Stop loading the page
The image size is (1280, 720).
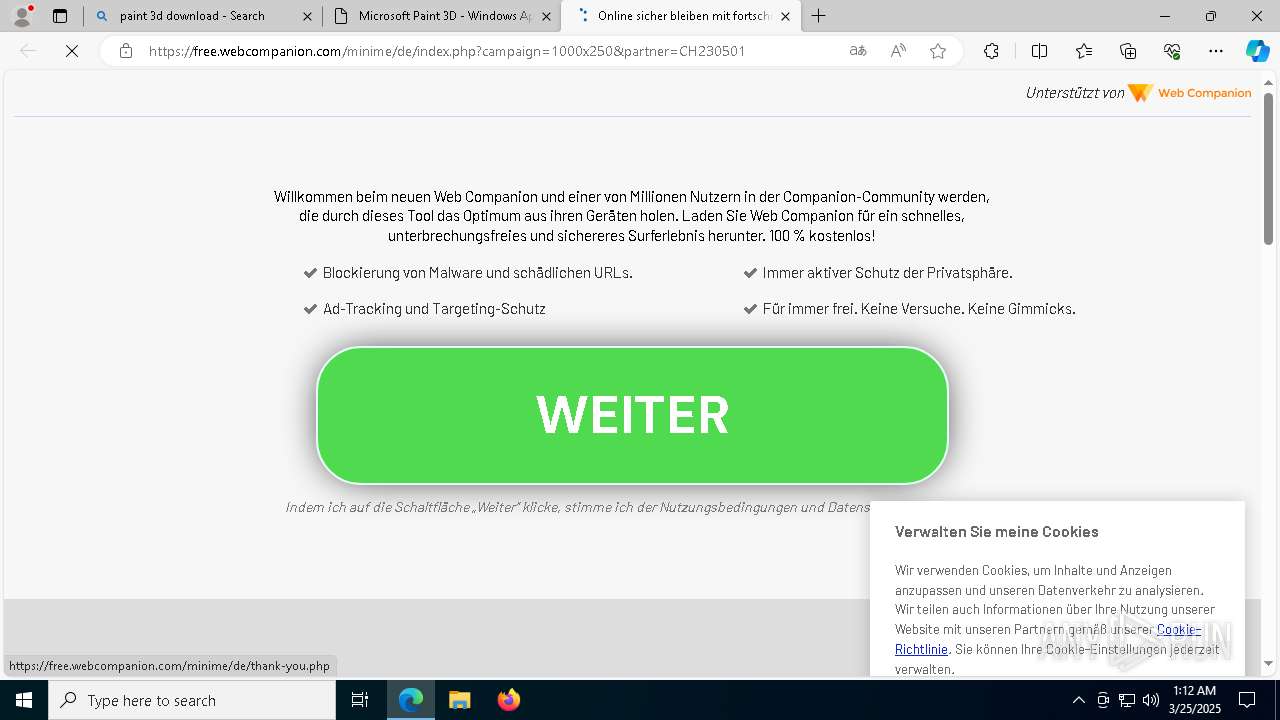tap(72, 51)
